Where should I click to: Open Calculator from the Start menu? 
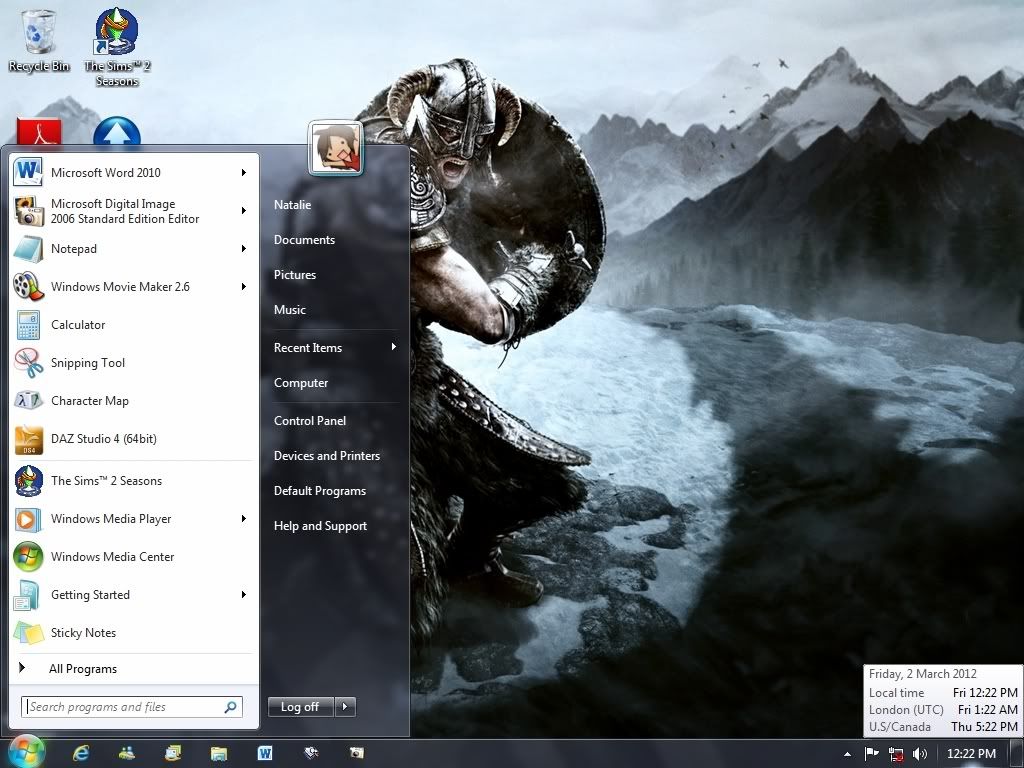click(78, 325)
